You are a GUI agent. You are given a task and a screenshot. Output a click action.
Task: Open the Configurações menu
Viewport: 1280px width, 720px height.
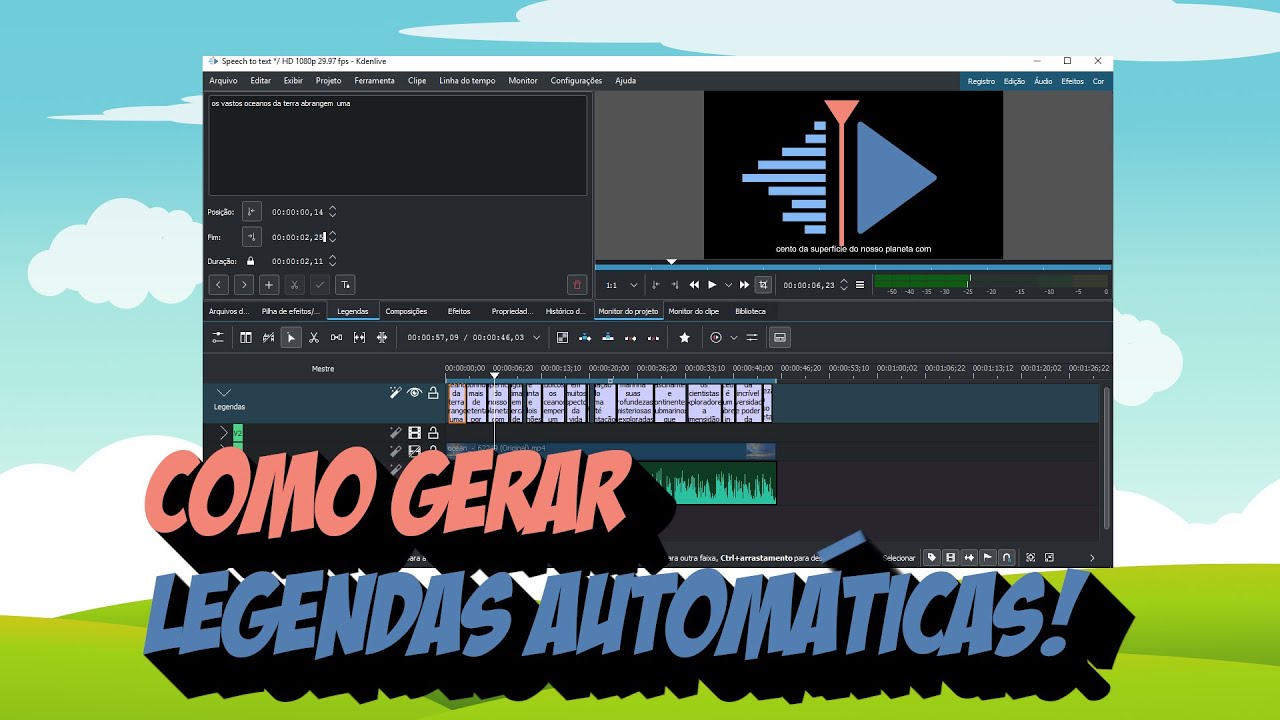pos(576,80)
